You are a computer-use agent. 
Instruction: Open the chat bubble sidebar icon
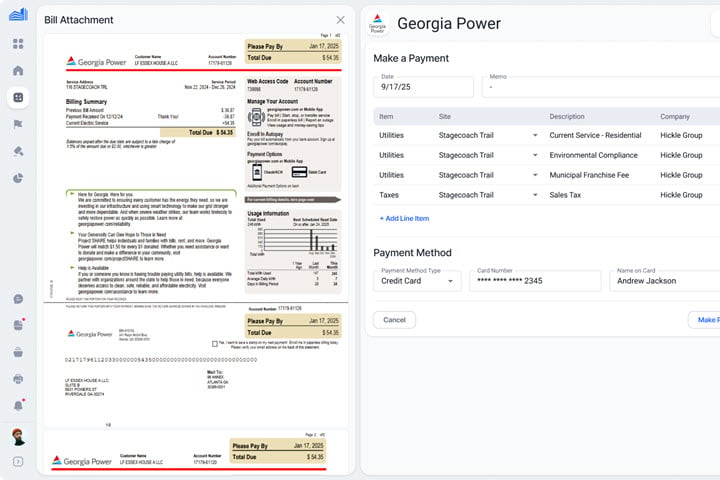point(18,299)
